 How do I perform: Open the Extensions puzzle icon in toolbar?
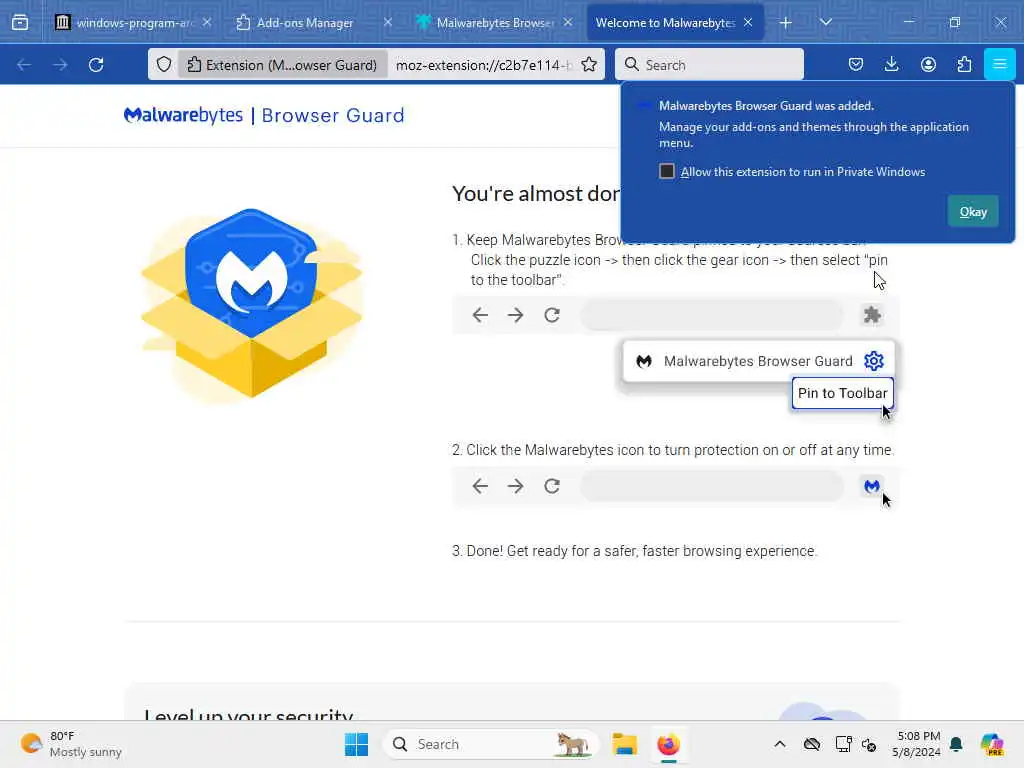(x=964, y=64)
